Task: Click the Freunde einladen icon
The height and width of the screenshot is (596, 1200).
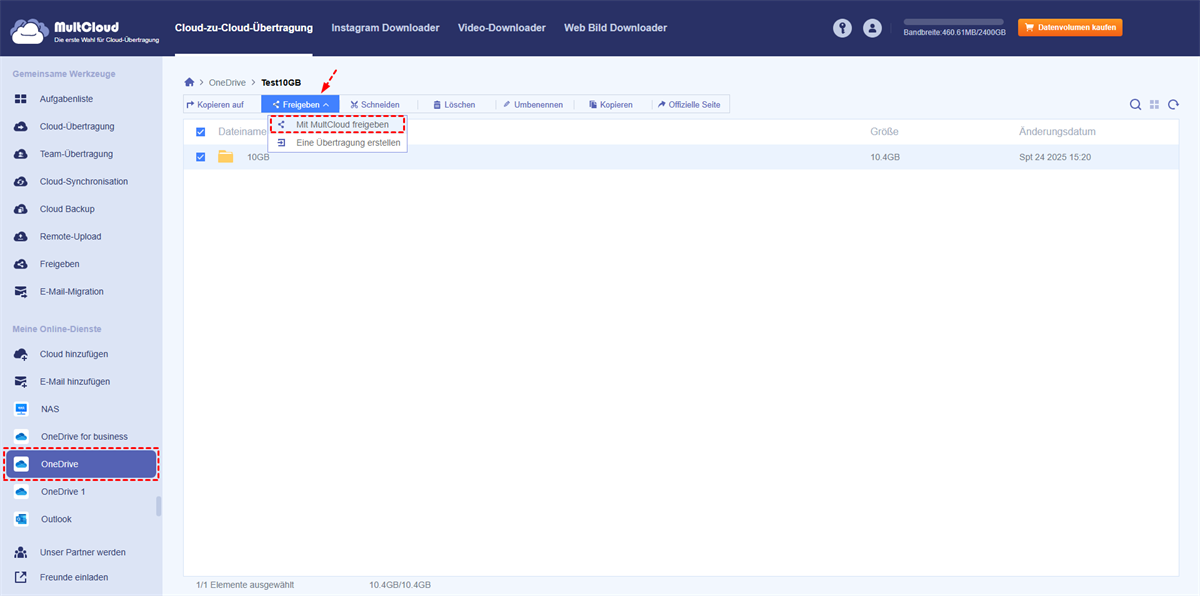Action: (21, 577)
